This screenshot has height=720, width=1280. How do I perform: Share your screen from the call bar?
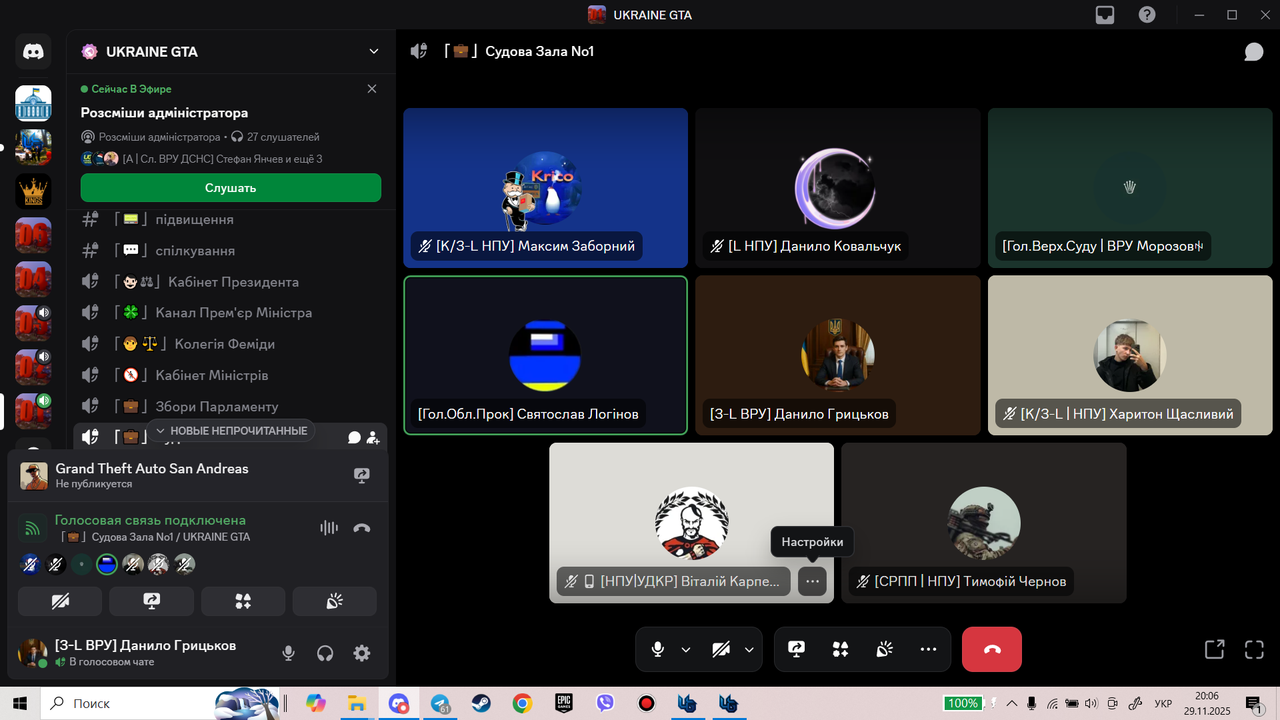click(x=796, y=649)
